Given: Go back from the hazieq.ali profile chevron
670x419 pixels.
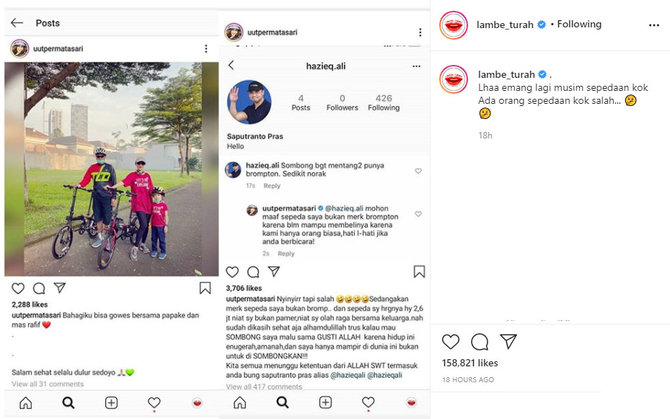Looking at the screenshot, I should pos(231,65).
